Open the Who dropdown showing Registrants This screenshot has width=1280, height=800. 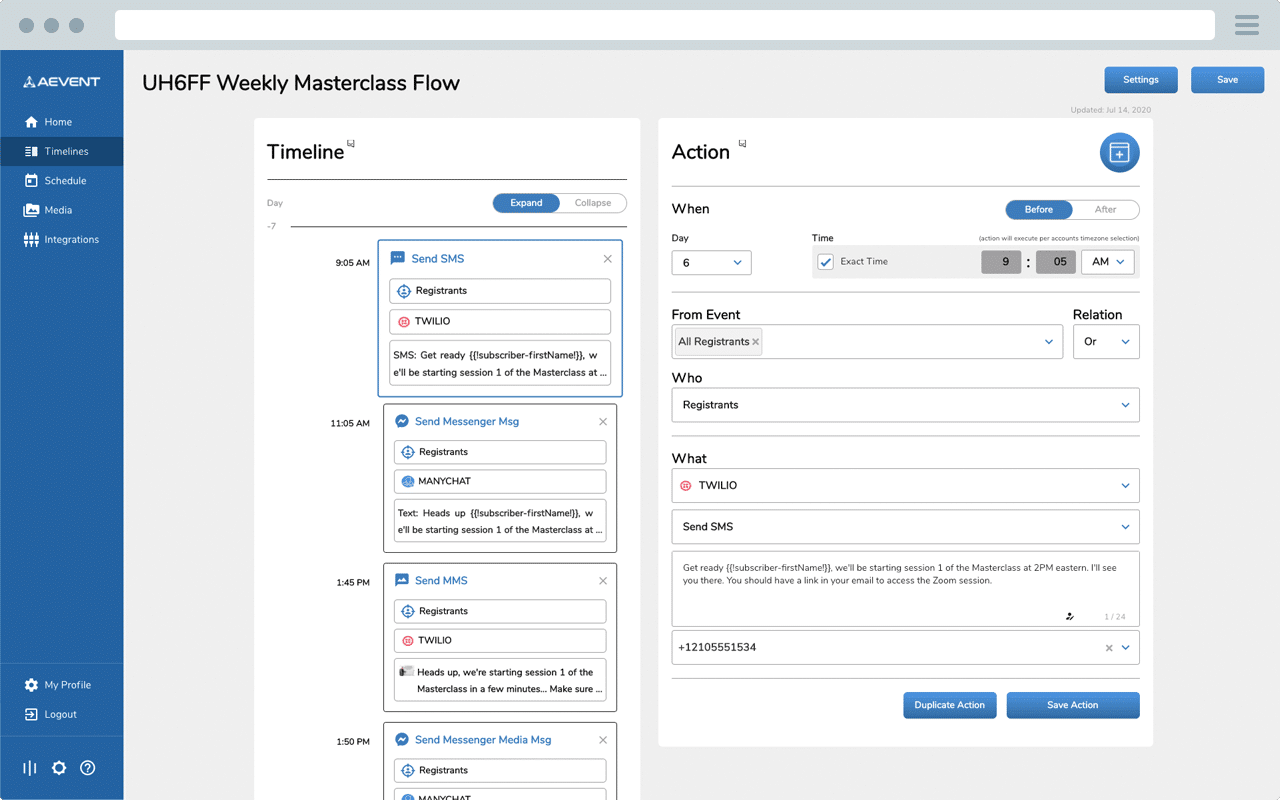[x=905, y=405]
